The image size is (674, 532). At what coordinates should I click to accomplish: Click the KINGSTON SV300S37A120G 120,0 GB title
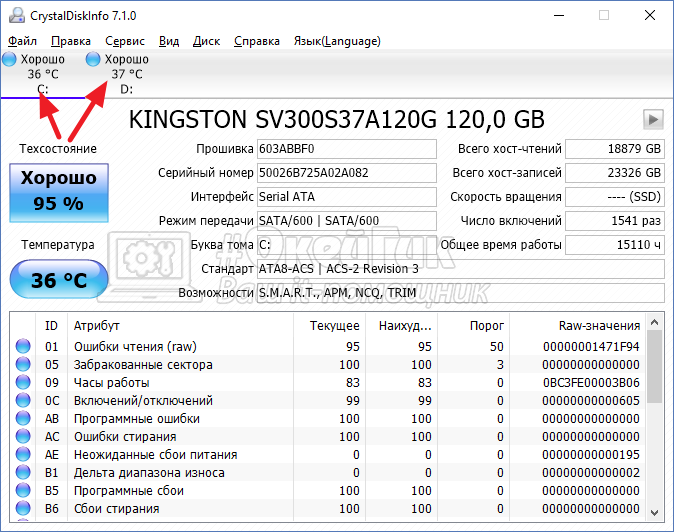[337, 119]
